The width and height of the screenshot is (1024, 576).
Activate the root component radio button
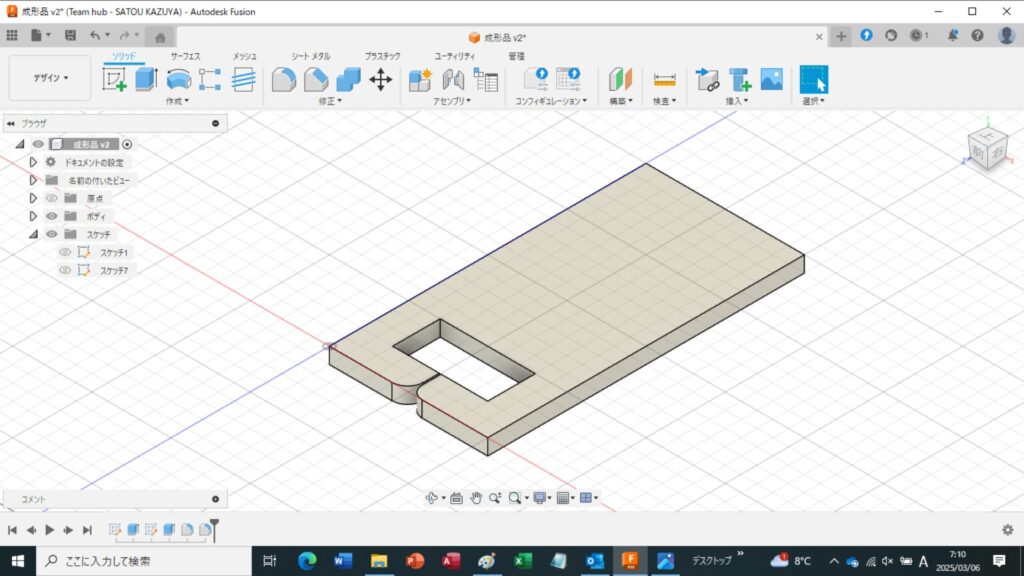coord(127,144)
